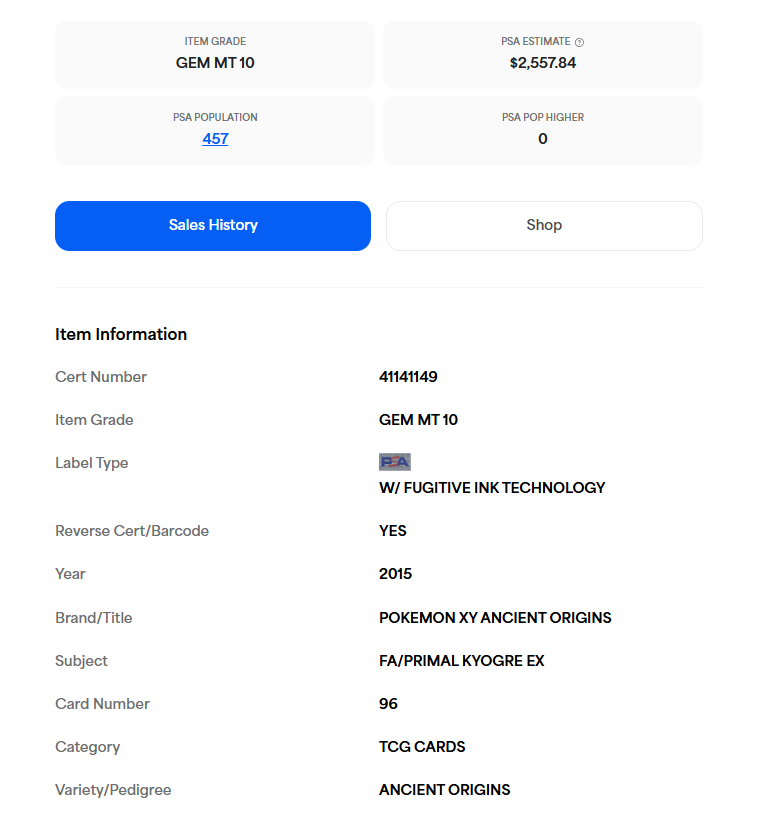Click the PSA Pop Higher value 0
This screenshot has width=769, height=828.
pos(543,139)
